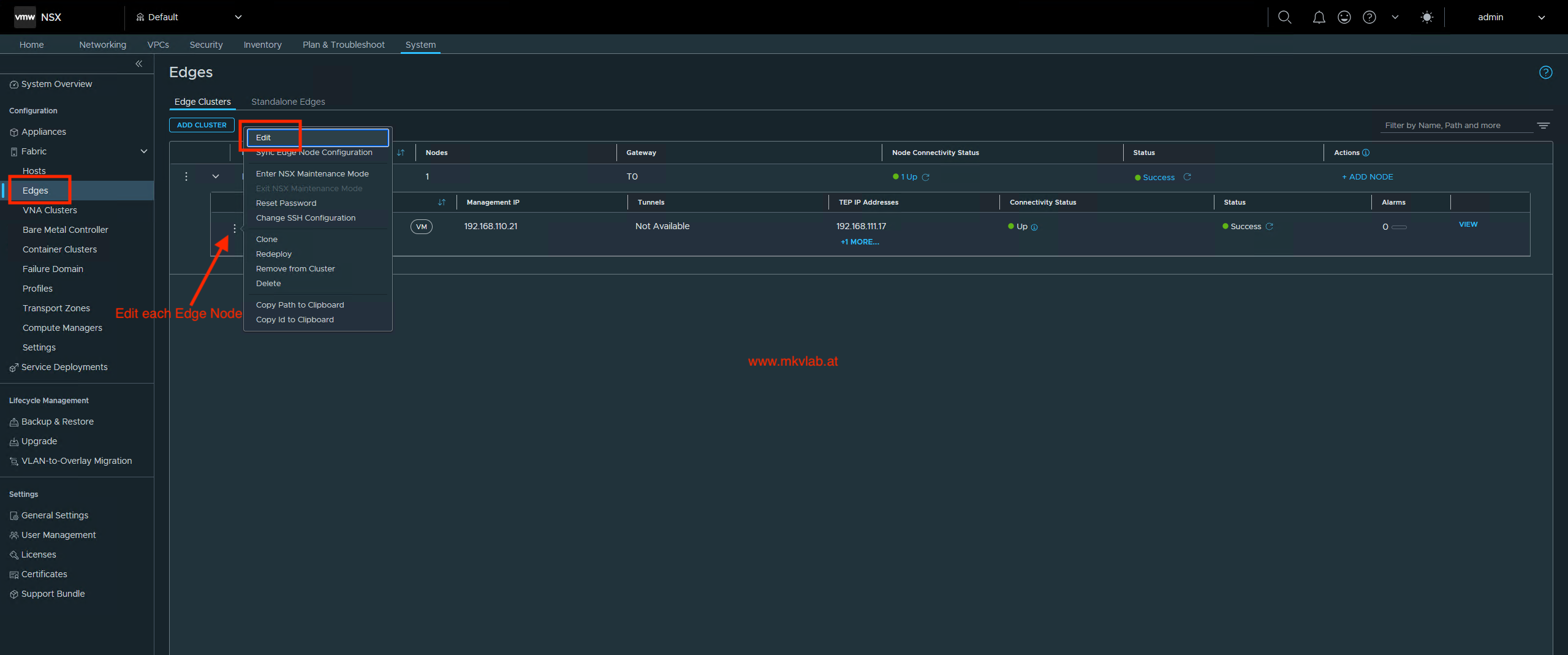Open the global search icon

1284,17
